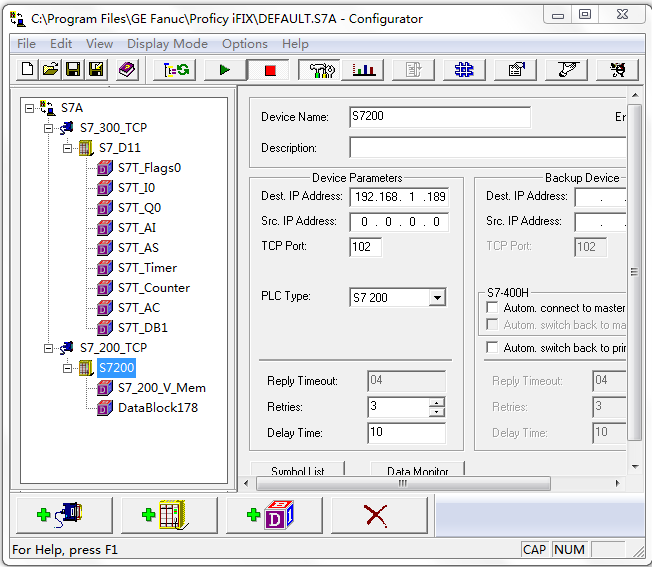Click the hand pointing document icon

[x=566, y=69]
